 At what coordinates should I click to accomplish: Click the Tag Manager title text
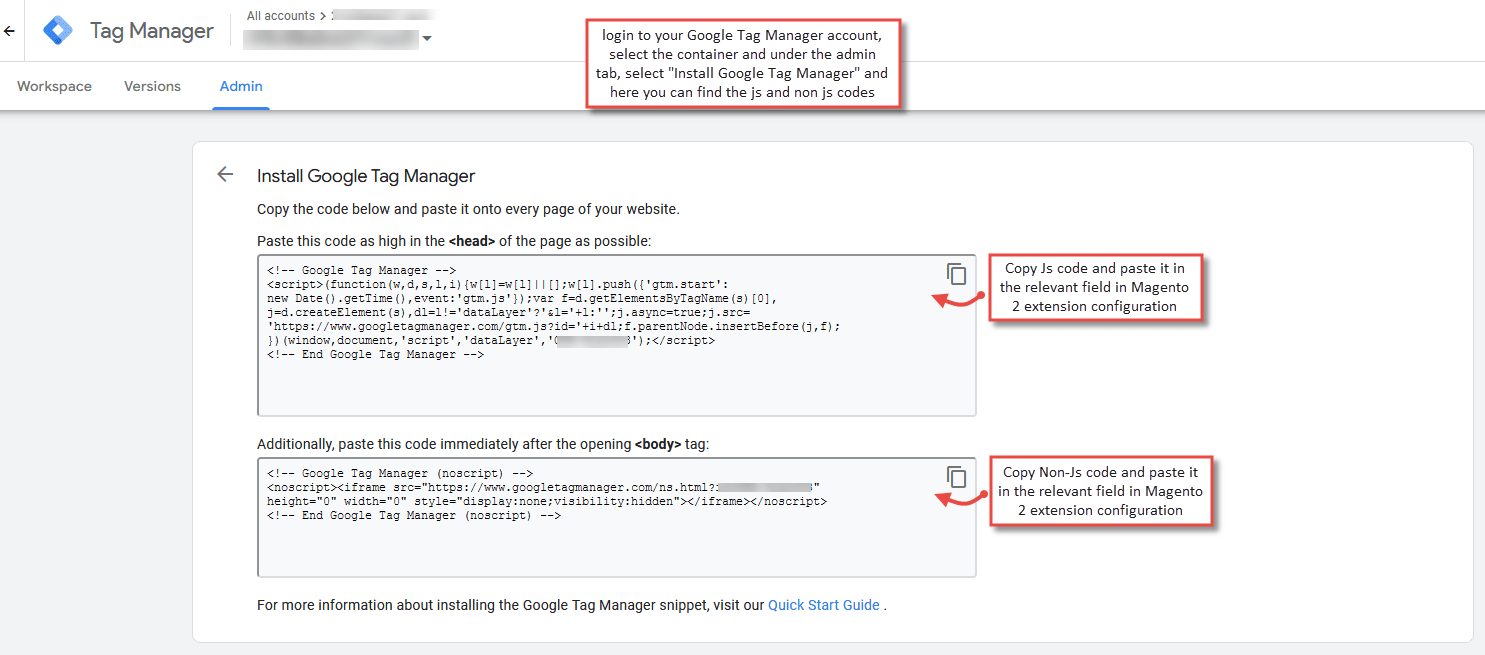tap(151, 30)
